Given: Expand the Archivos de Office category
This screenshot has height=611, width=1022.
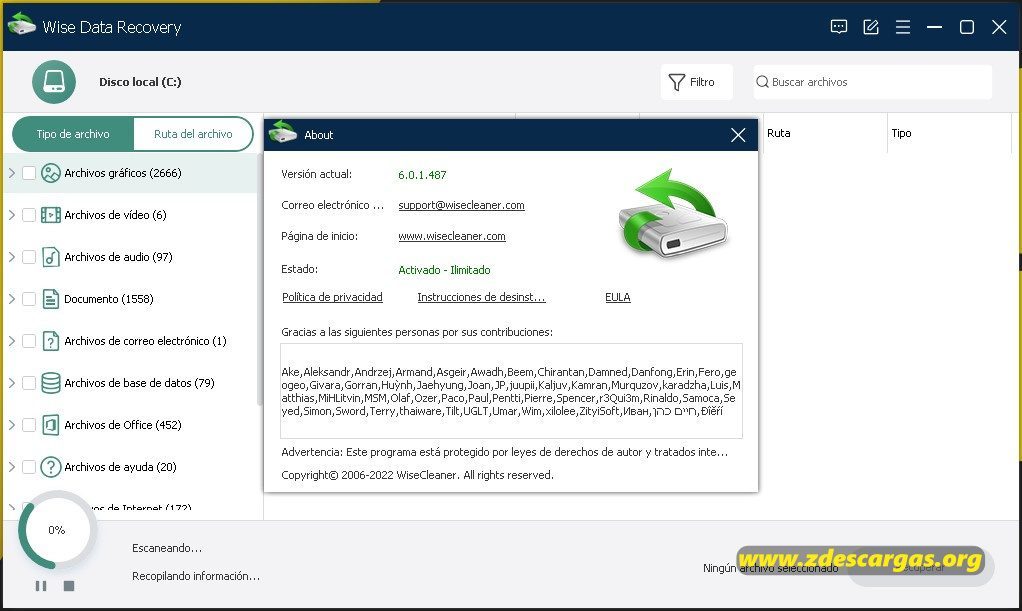Looking at the screenshot, I should tap(12, 425).
